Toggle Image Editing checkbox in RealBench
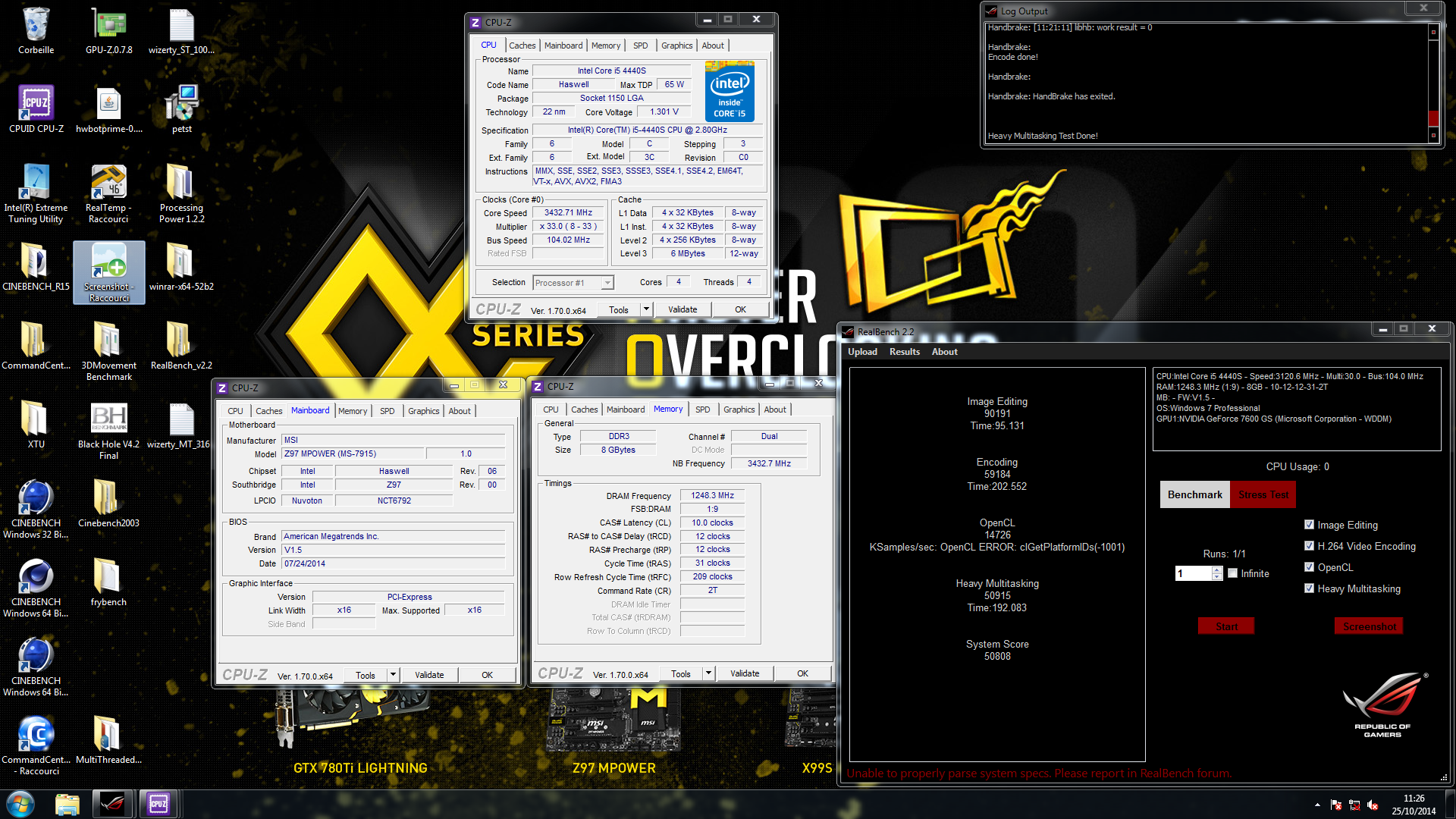This screenshot has height=819, width=1456. tap(1309, 525)
